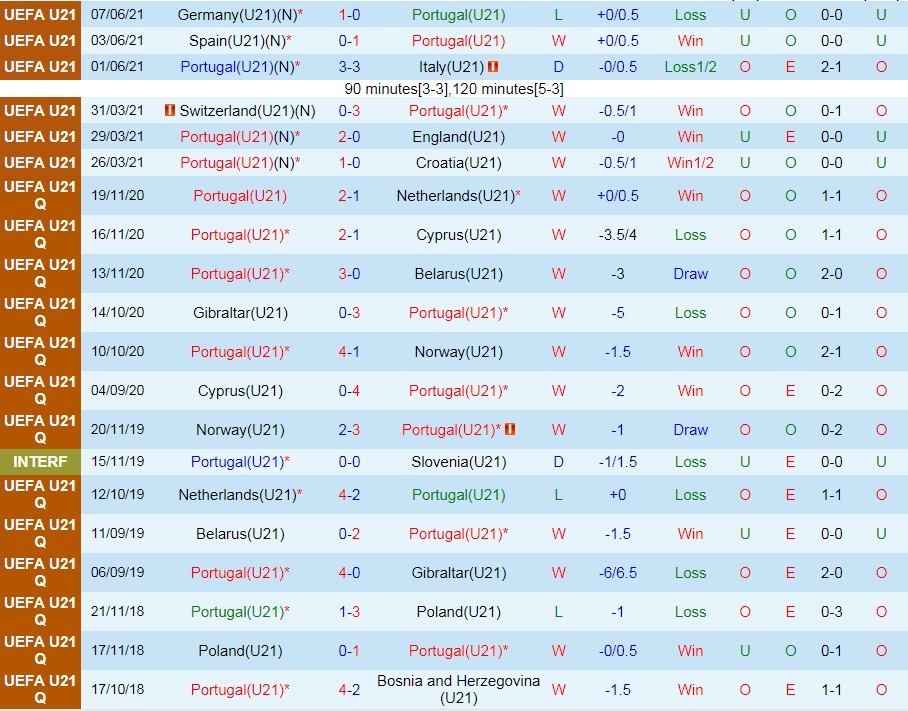The image size is (908, 711).
Task: Open Croatia(U21) team link
Action: (459, 163)
